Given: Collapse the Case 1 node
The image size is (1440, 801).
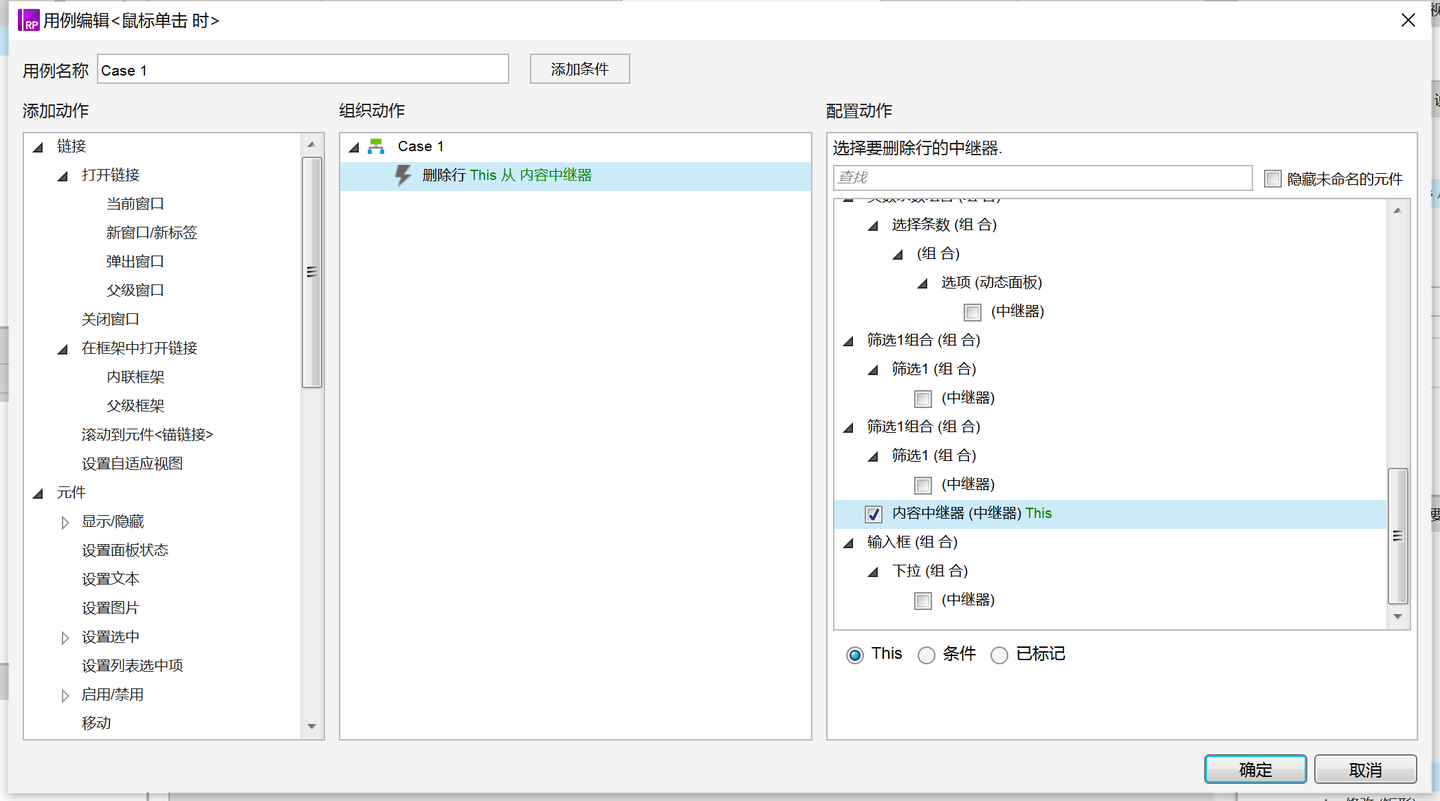Looking at the screenshot, I should tap(354, 148).
